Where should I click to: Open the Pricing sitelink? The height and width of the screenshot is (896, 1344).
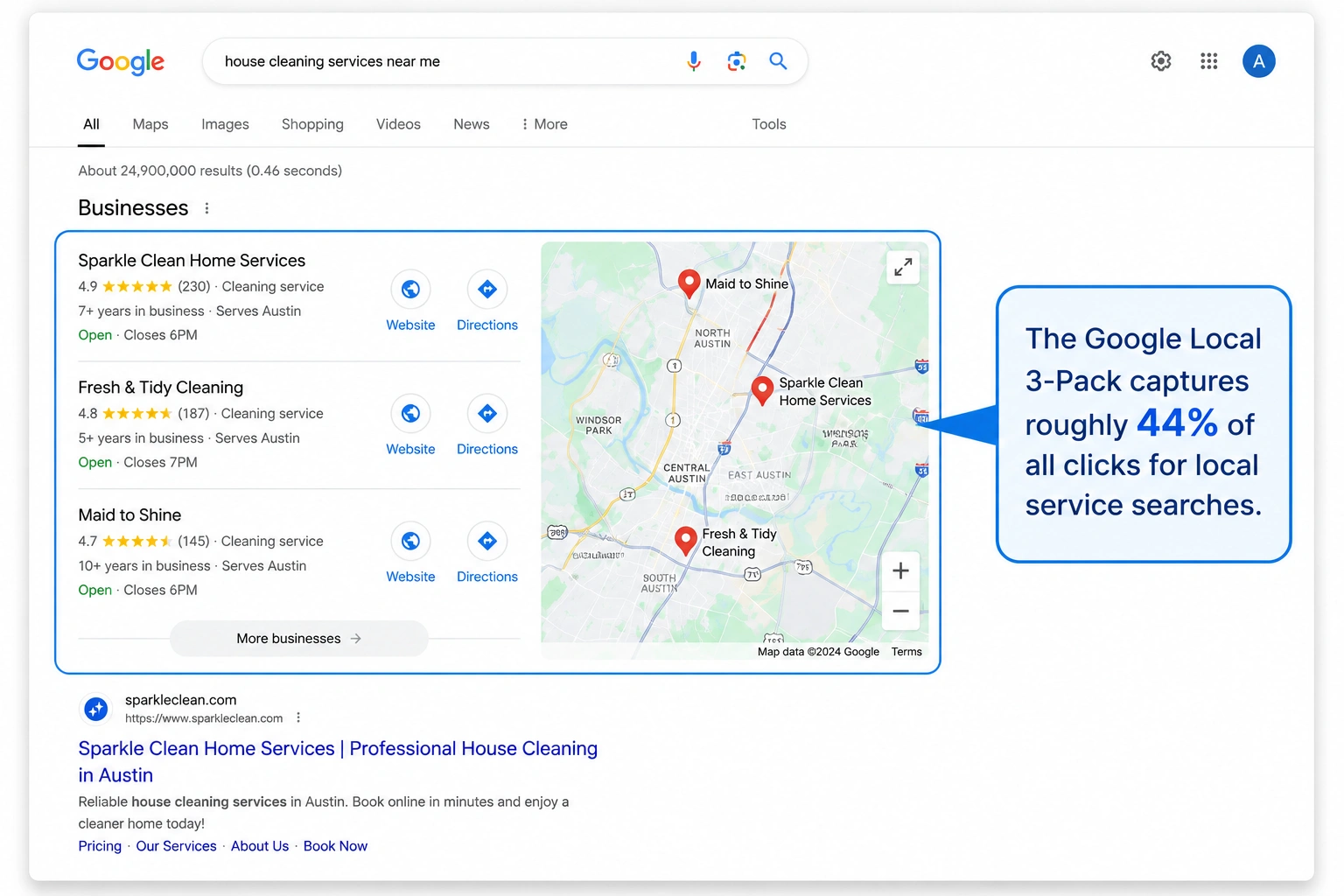(100, 846)
